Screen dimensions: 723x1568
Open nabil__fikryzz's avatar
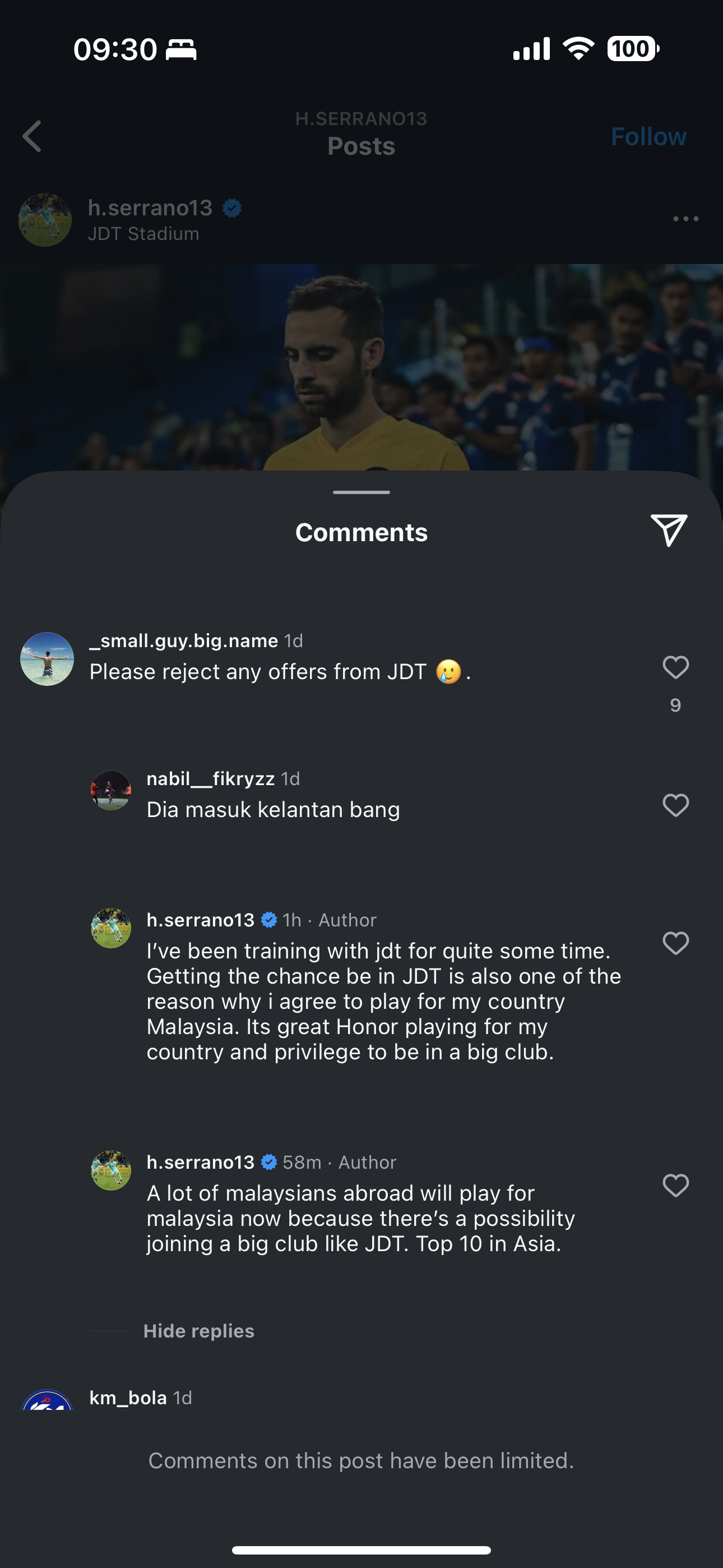pos(111,791)
